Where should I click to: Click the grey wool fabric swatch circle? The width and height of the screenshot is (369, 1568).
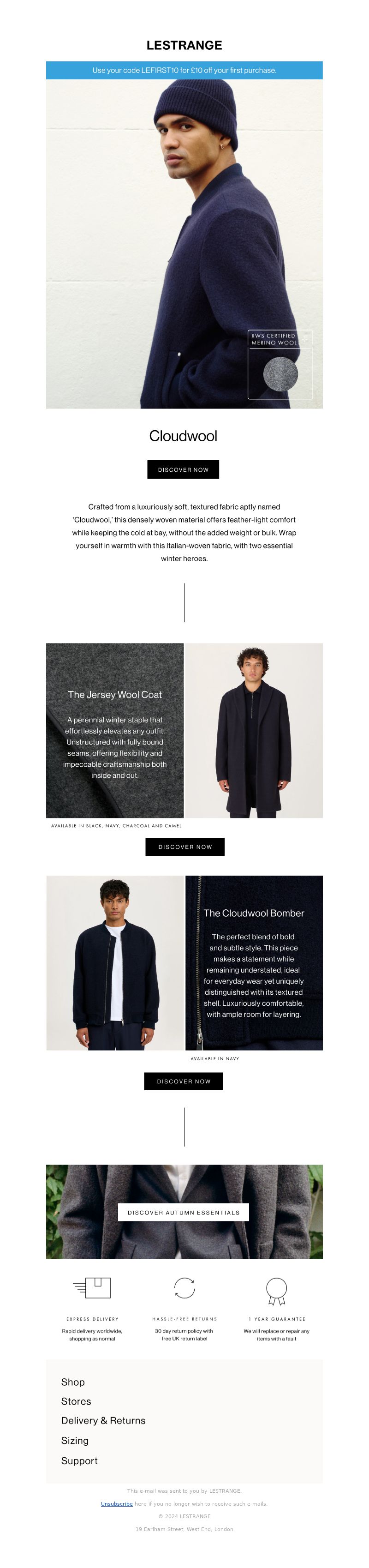coord(280,373)
